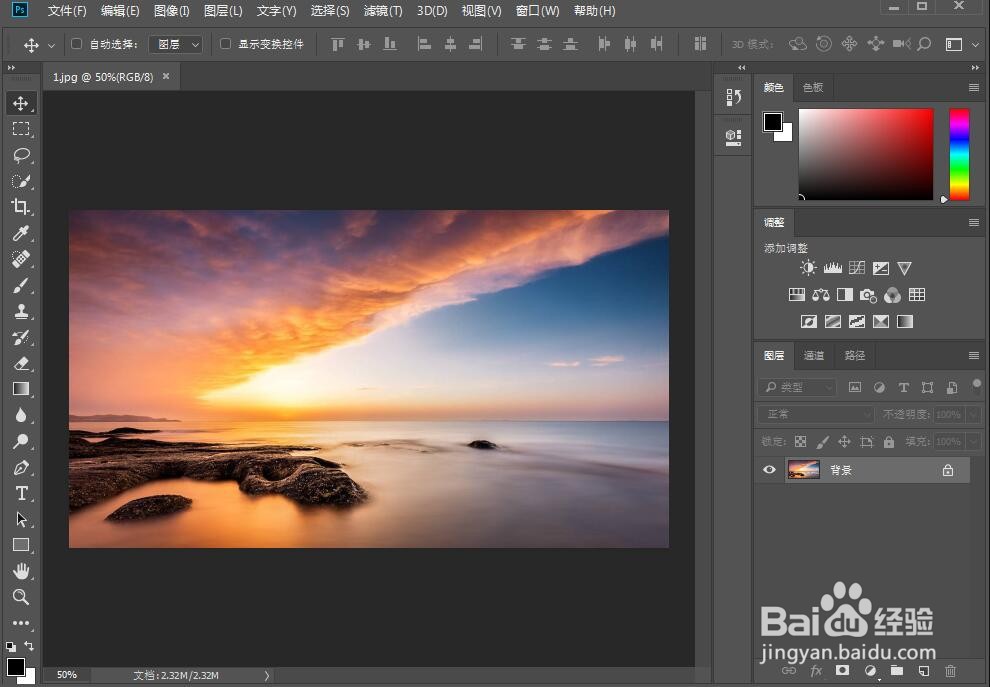The height and width of the screenshot is (687, 990).
Task: Add Color Balance adjustment
Action: [x=821, y=295]
